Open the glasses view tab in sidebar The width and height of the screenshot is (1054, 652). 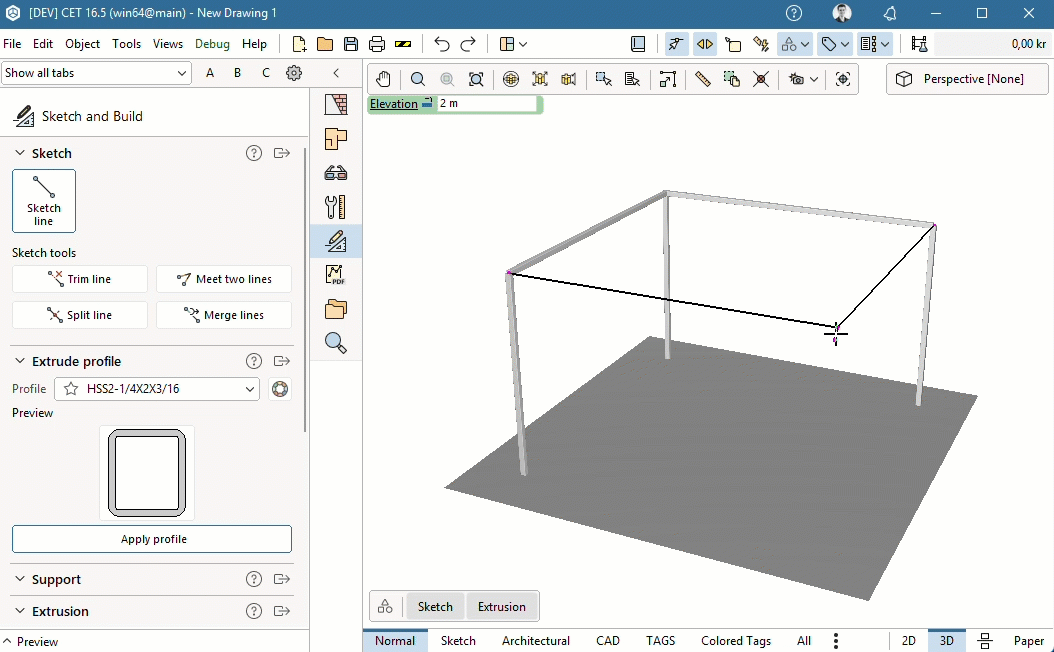pos(335,173)
